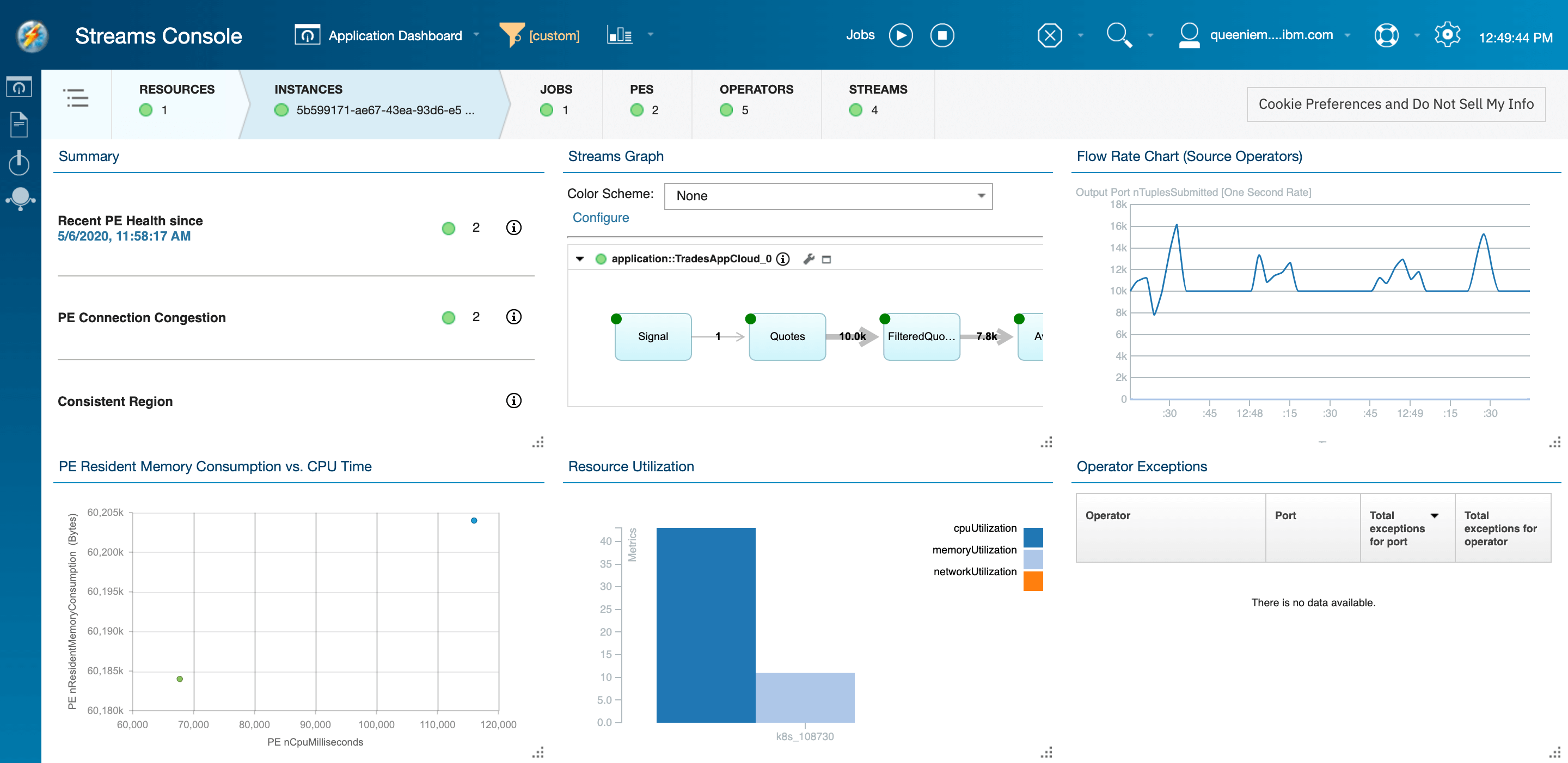Screen dimensions: 1568x763
Task: Open sidebar graph topology icon
Action: coord(20,199)
